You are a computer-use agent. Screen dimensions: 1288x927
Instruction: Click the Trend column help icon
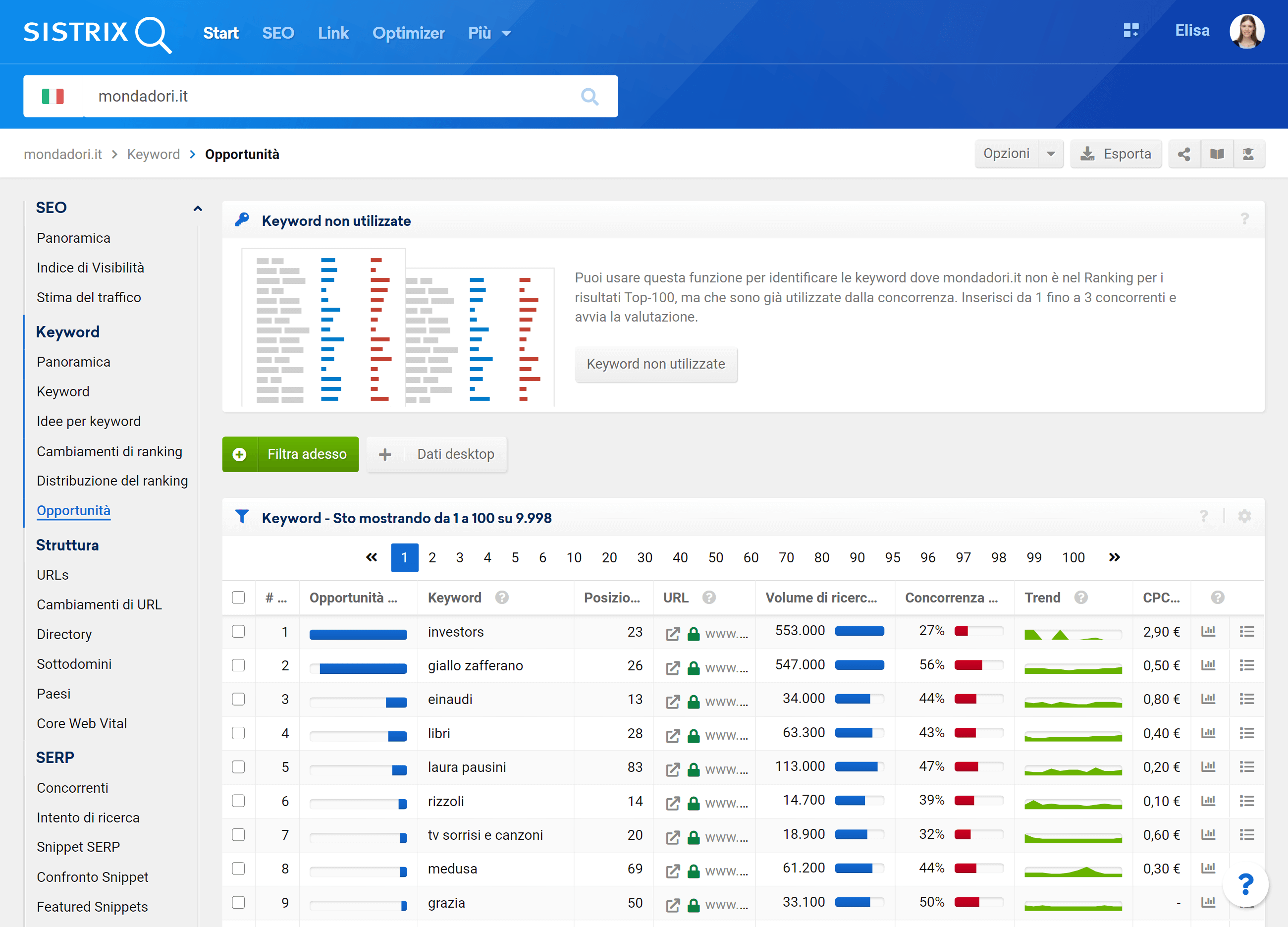coord(1081,598)
